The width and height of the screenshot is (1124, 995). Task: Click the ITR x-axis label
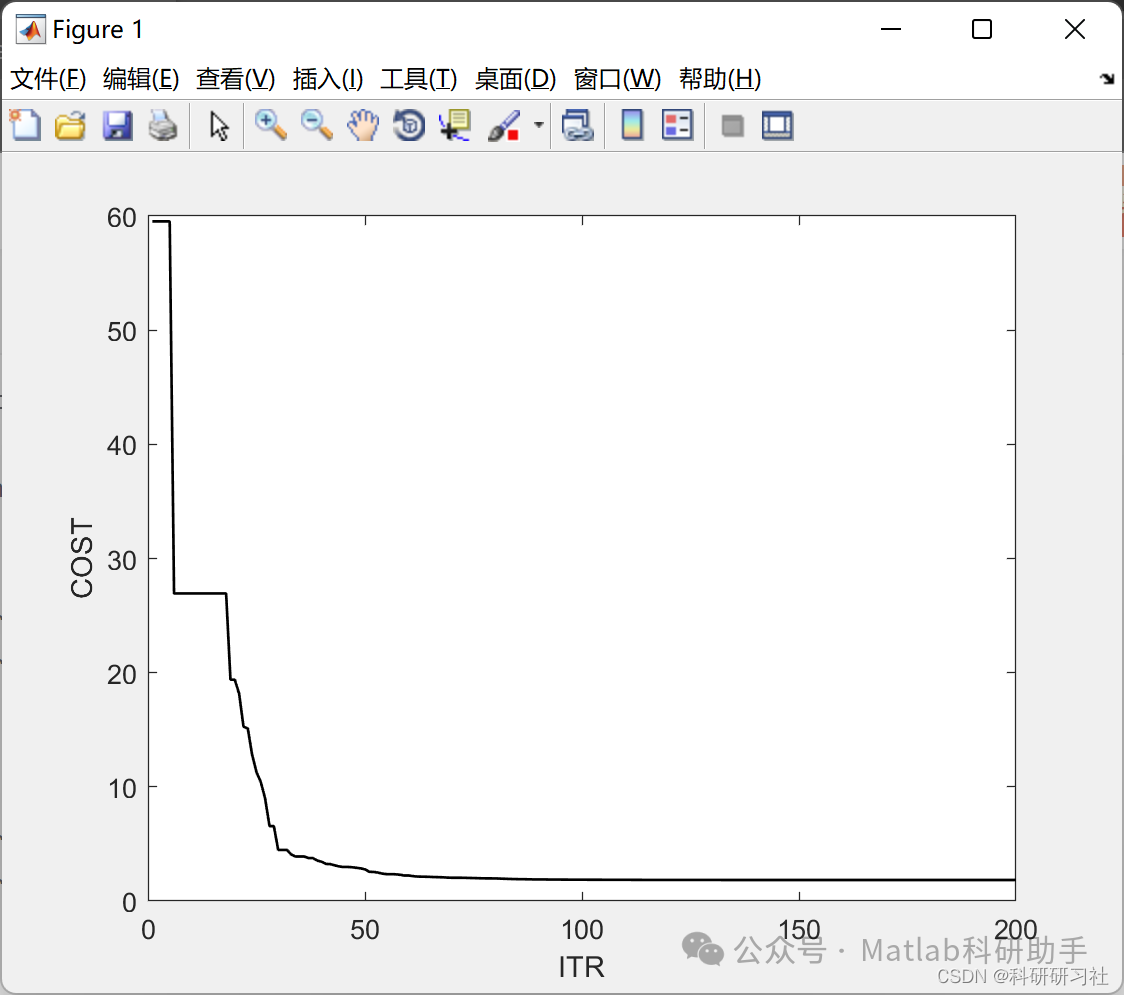pos(581,967)
